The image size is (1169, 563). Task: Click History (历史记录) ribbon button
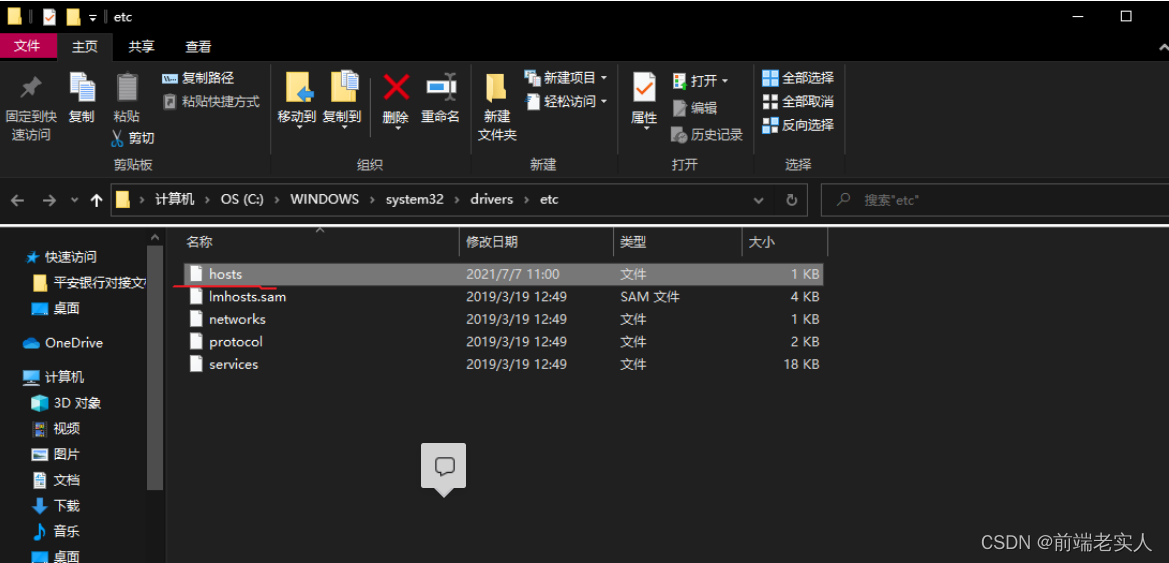[708, 134]
